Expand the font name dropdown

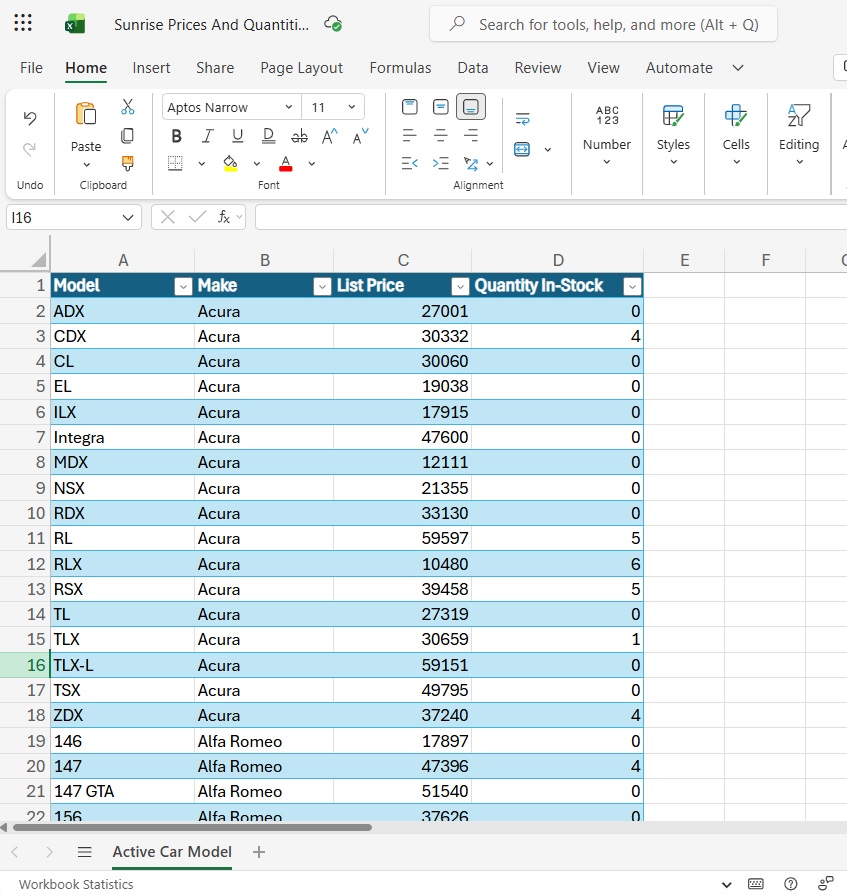pos(289,107)
